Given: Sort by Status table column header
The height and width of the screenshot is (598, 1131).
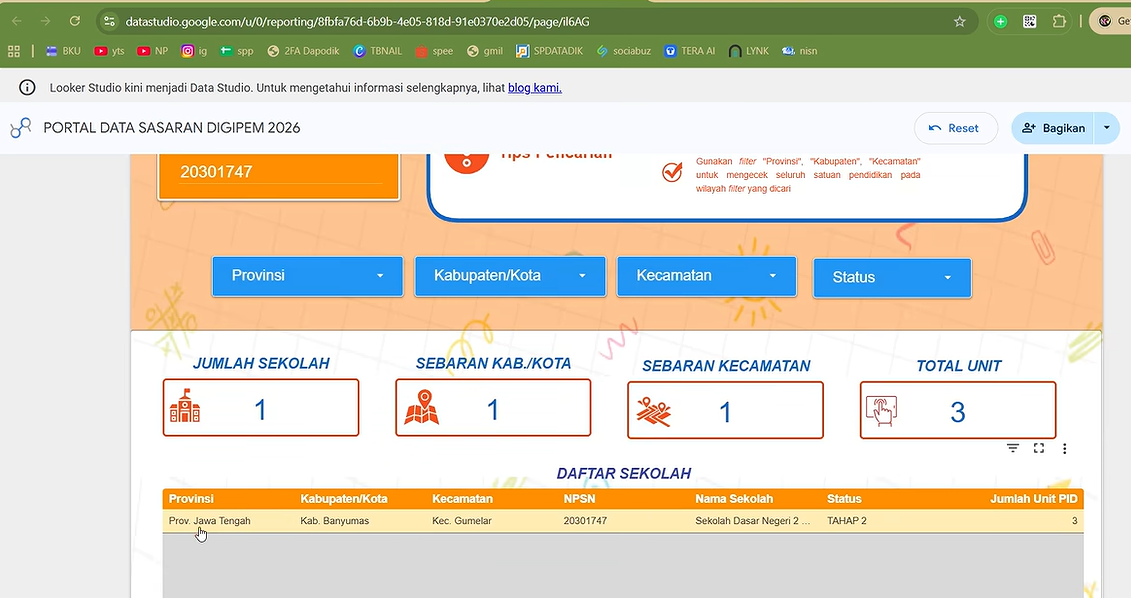Looking at the screenshot, I should 844,498.
